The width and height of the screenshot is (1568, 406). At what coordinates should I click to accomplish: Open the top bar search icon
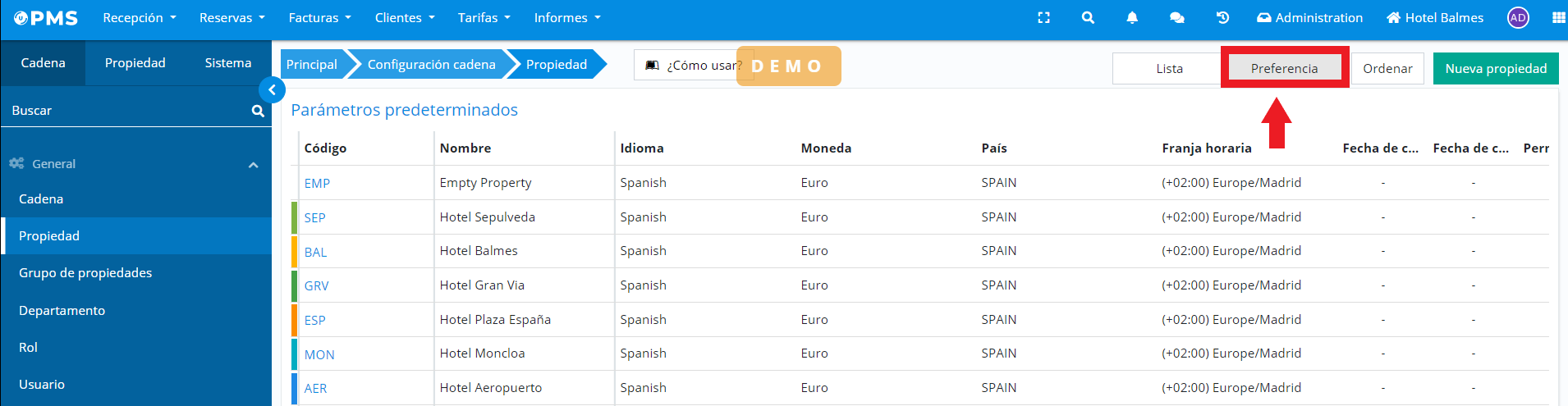1088,18
